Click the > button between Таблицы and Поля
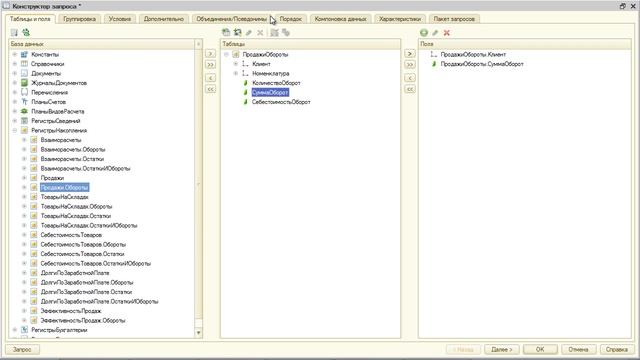640x360 pixels. tap(410, 53)
